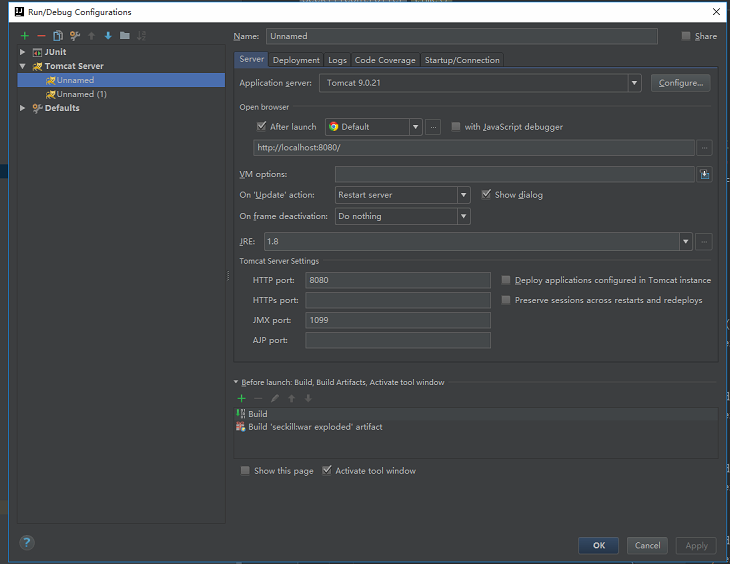Click the Cancel button
730x564 pixels.
648,545
